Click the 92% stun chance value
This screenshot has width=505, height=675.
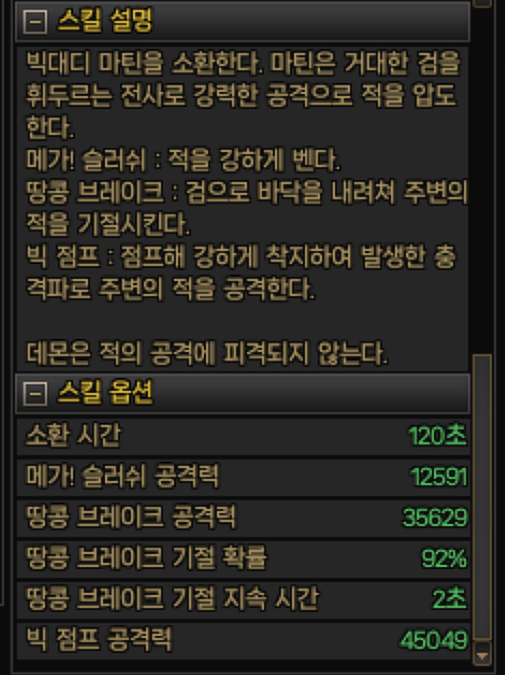444,559
